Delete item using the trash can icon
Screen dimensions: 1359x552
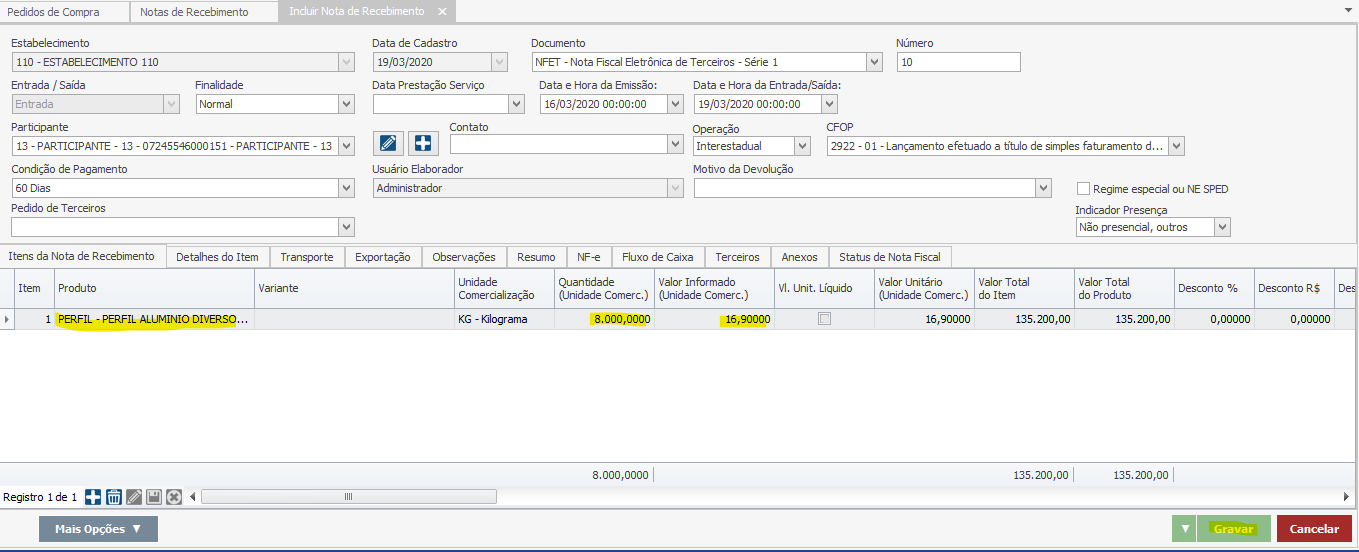114,497
